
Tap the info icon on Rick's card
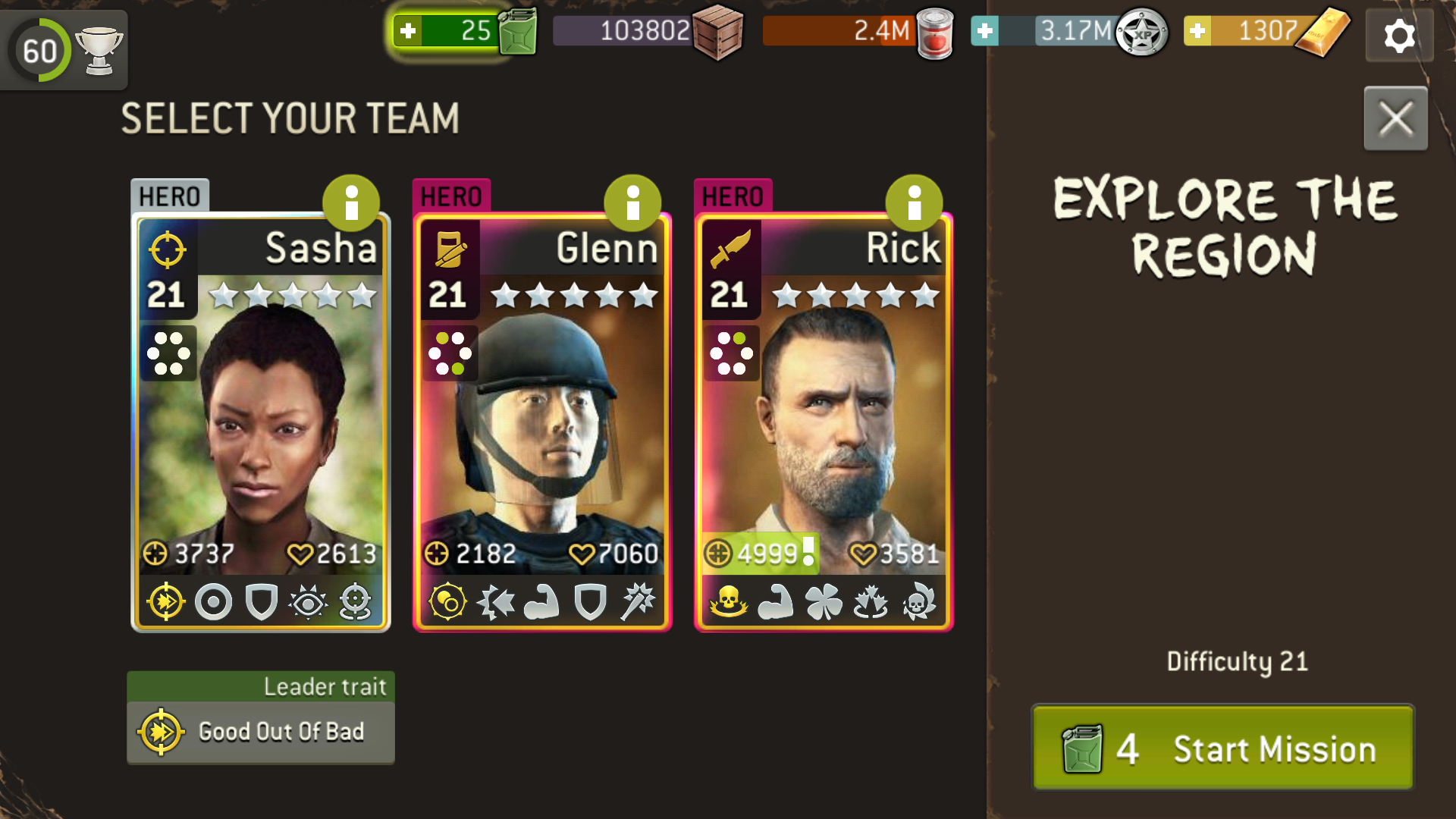point(914,203)
